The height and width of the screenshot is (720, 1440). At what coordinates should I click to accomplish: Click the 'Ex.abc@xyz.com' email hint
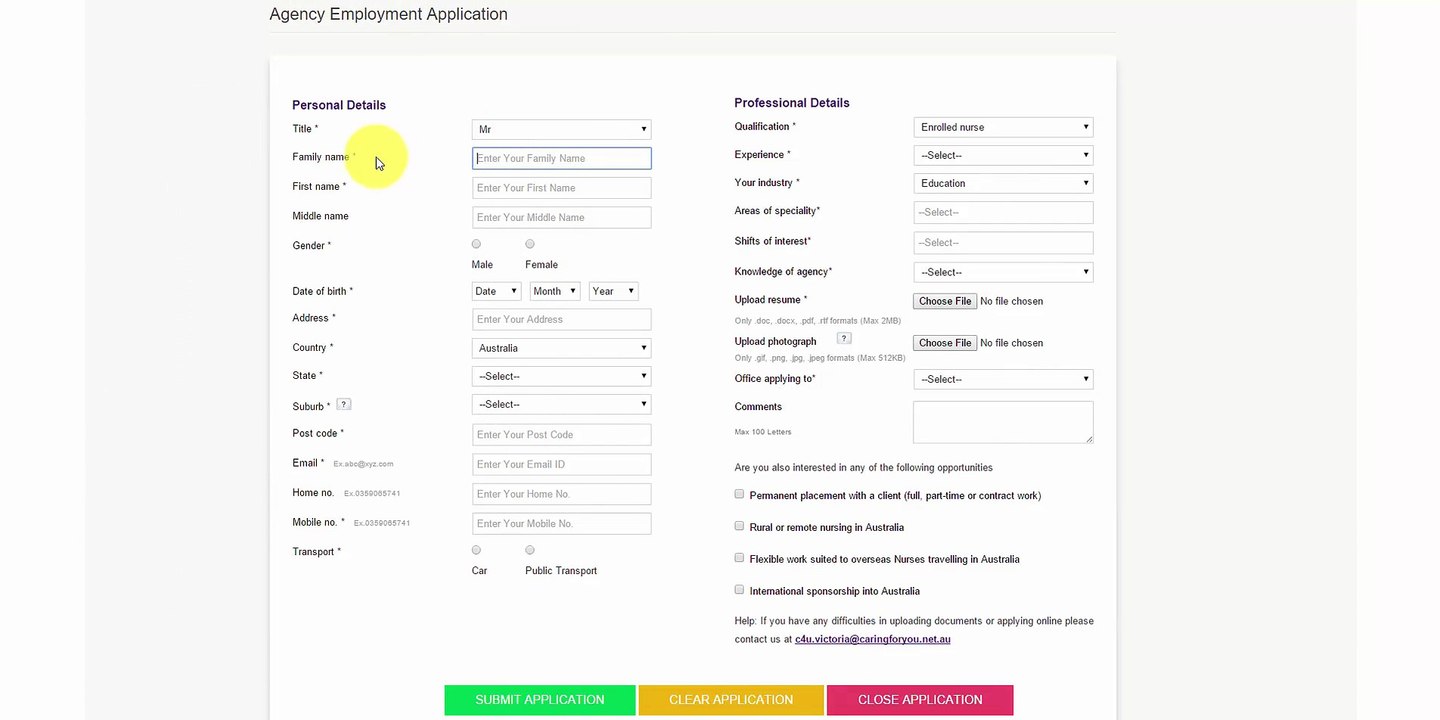363,464
